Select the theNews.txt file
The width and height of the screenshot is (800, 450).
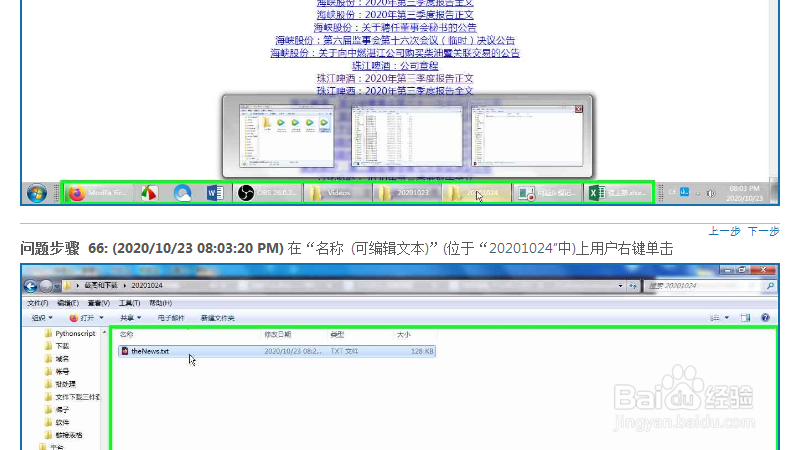277,351
